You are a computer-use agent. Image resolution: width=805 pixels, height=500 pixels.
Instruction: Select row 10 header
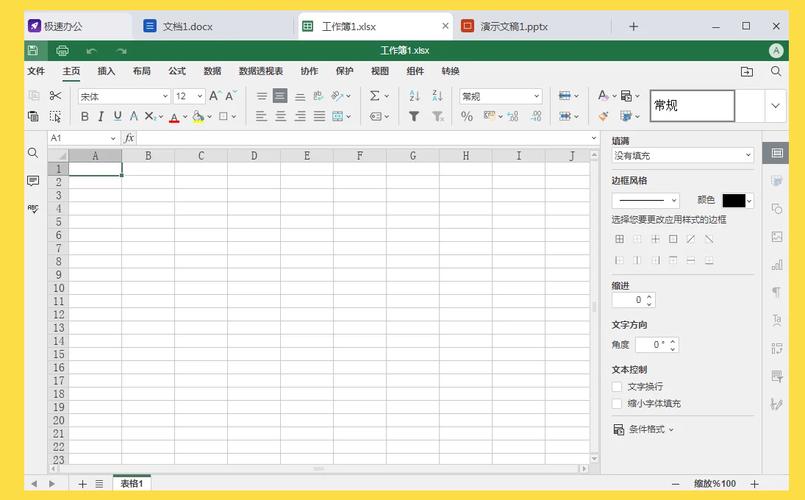point(59,288)
